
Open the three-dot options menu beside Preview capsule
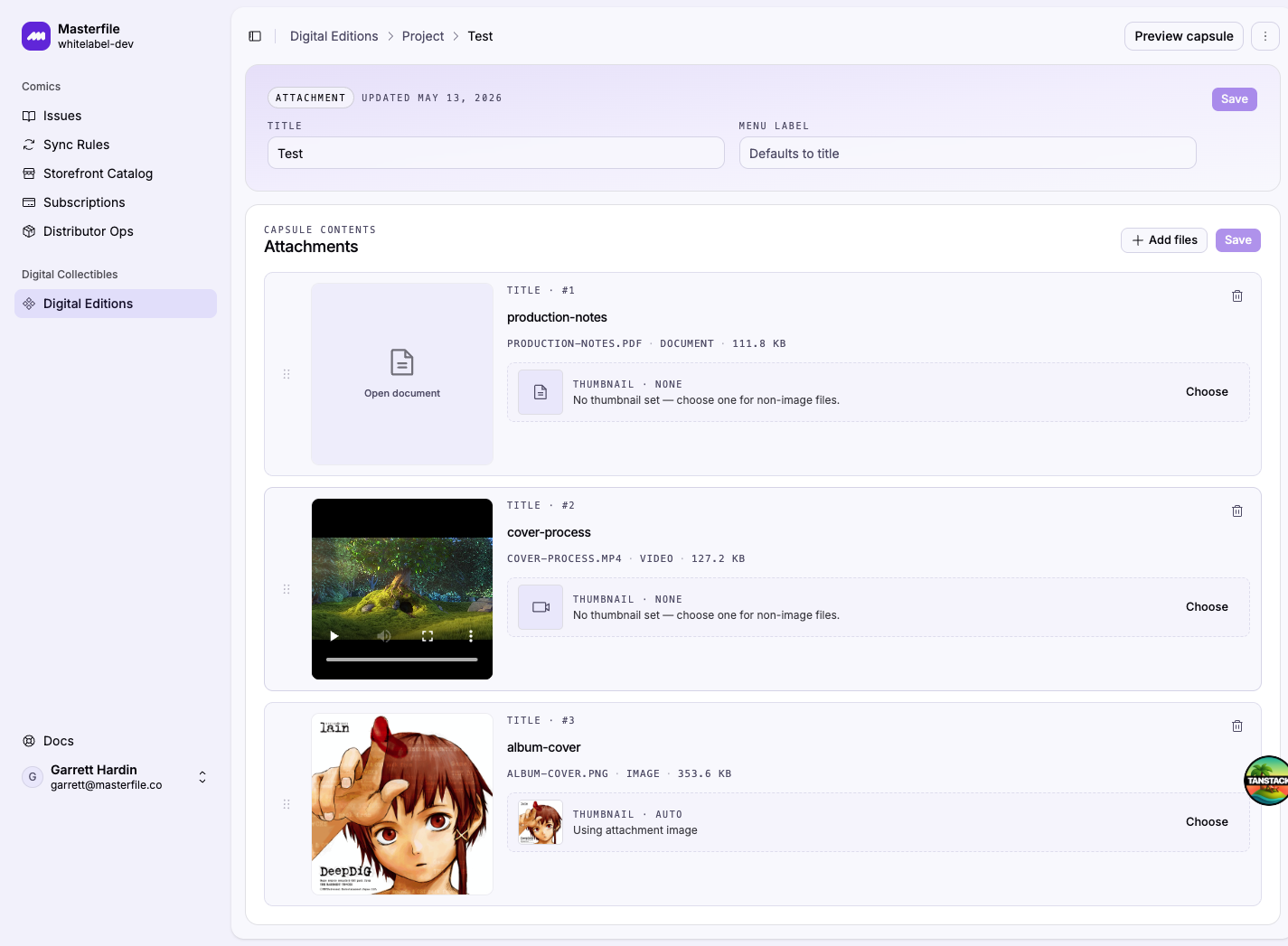coord(1265,36)
